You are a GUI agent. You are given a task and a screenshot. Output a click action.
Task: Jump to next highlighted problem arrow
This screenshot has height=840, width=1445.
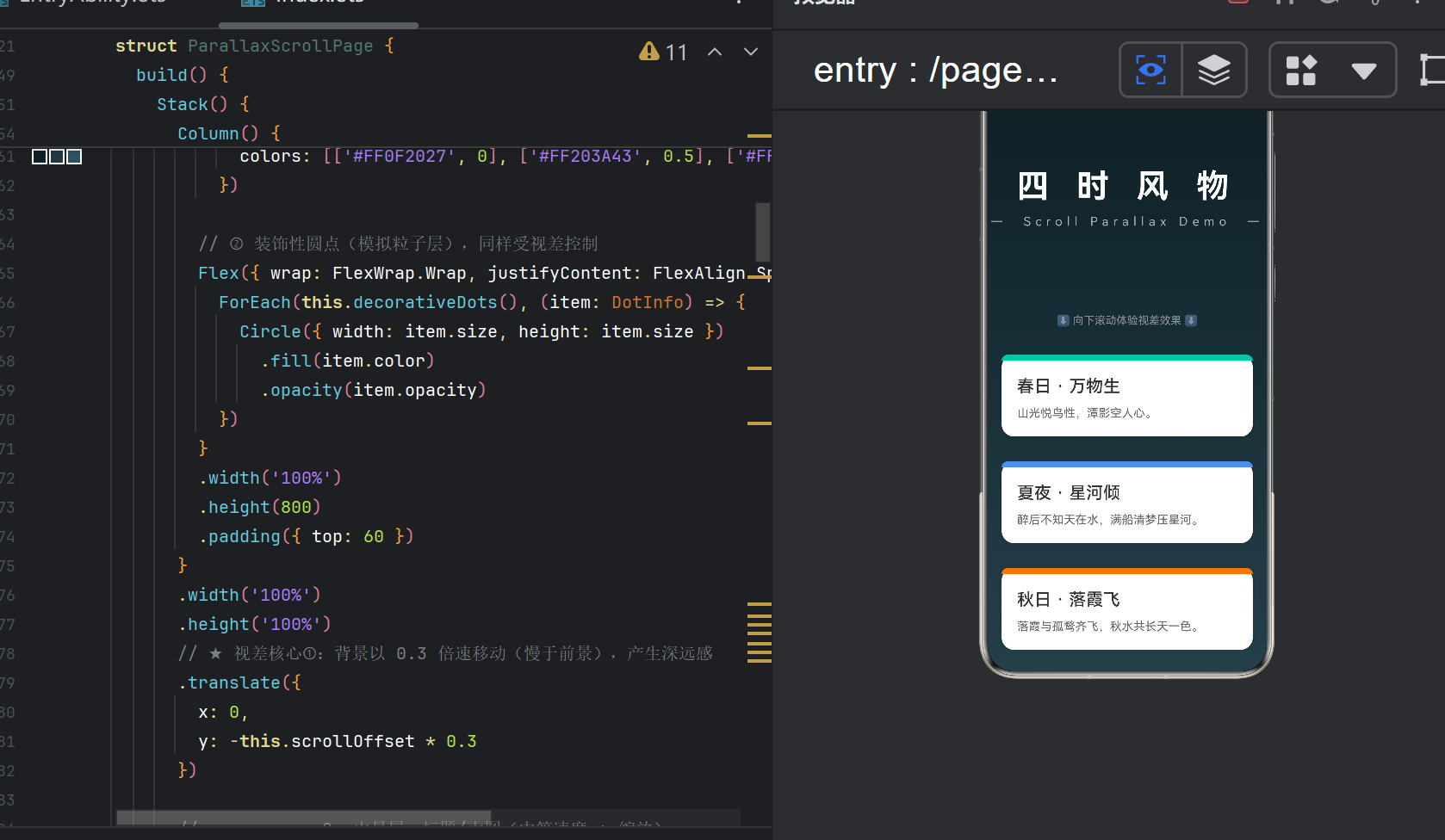click(x=751, y=52)
